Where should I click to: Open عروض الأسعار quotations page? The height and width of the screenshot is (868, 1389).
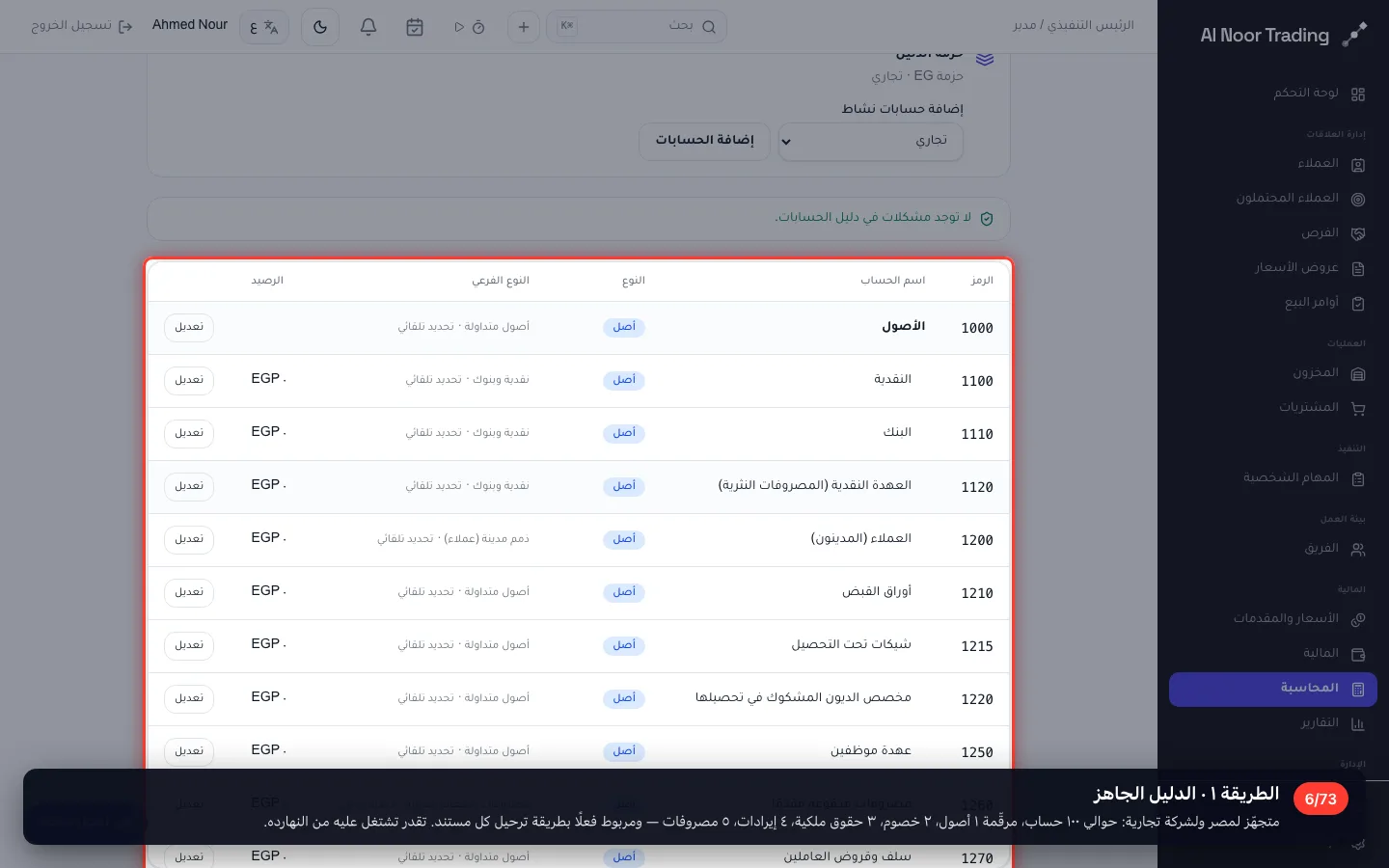click(1273, 268)
